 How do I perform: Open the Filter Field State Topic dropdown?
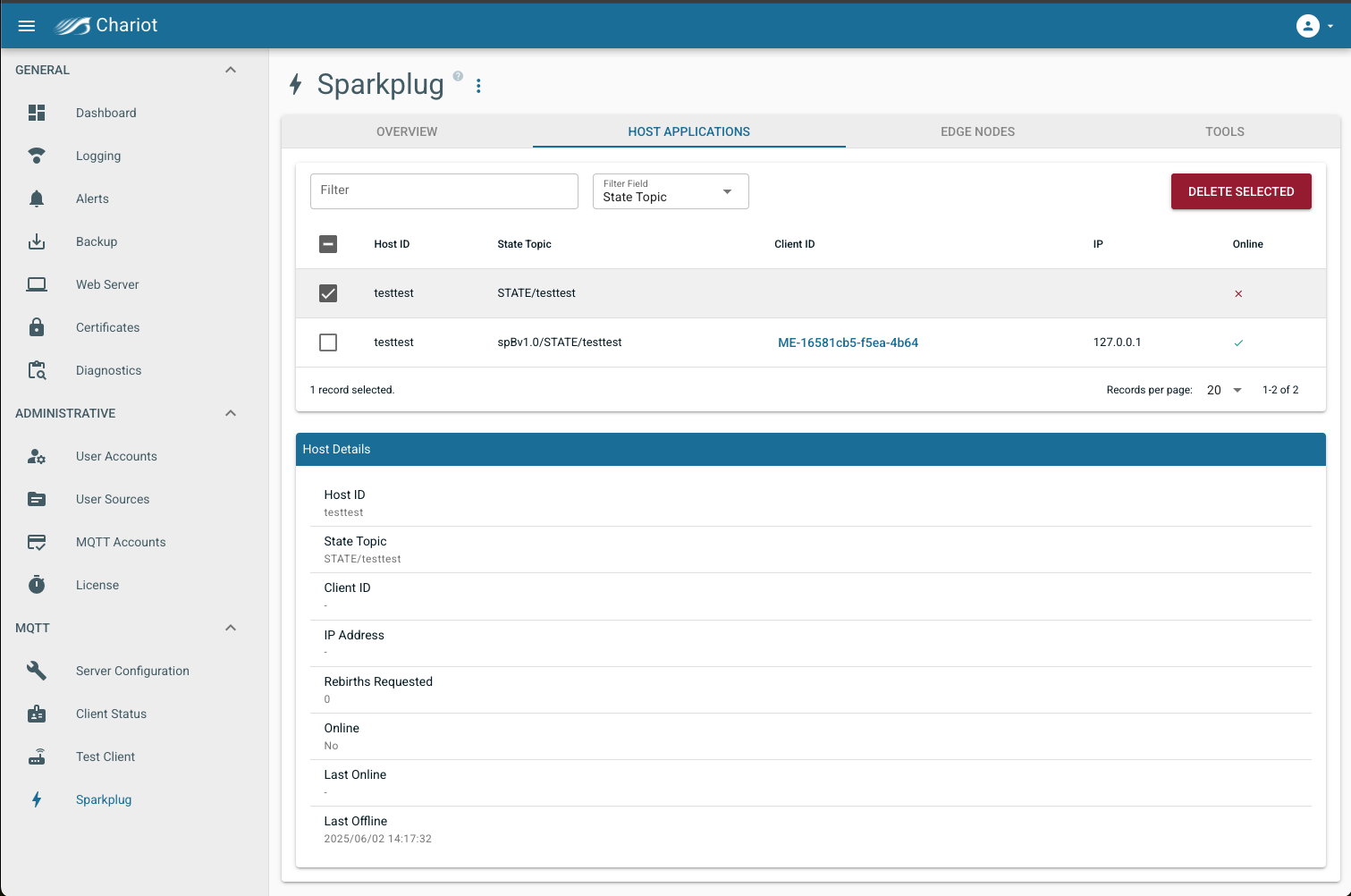(x=671, y=191)
